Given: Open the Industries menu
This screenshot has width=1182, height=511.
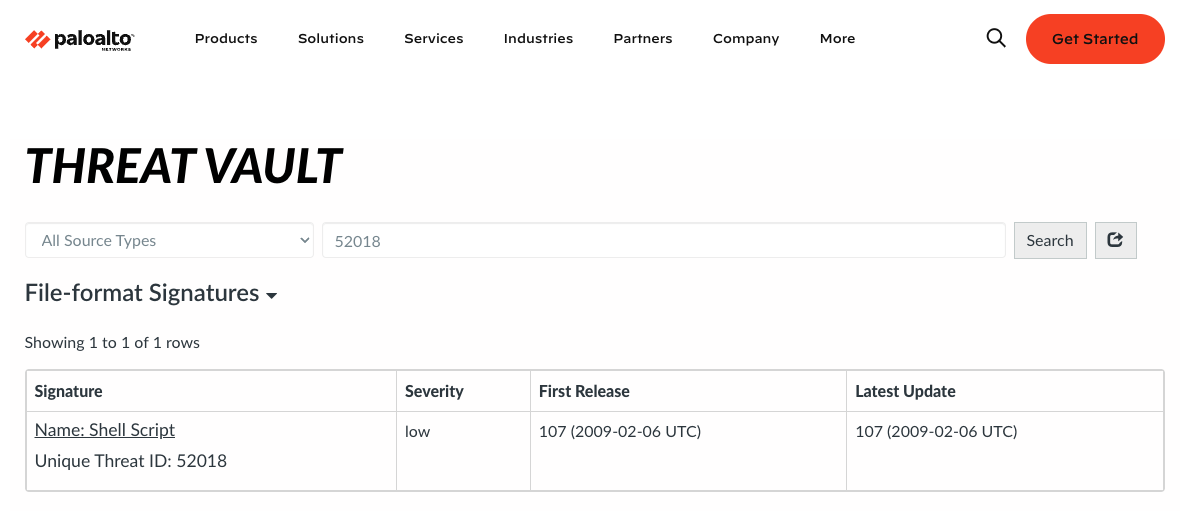Looking at the screenshot, I should pos(538,39).
